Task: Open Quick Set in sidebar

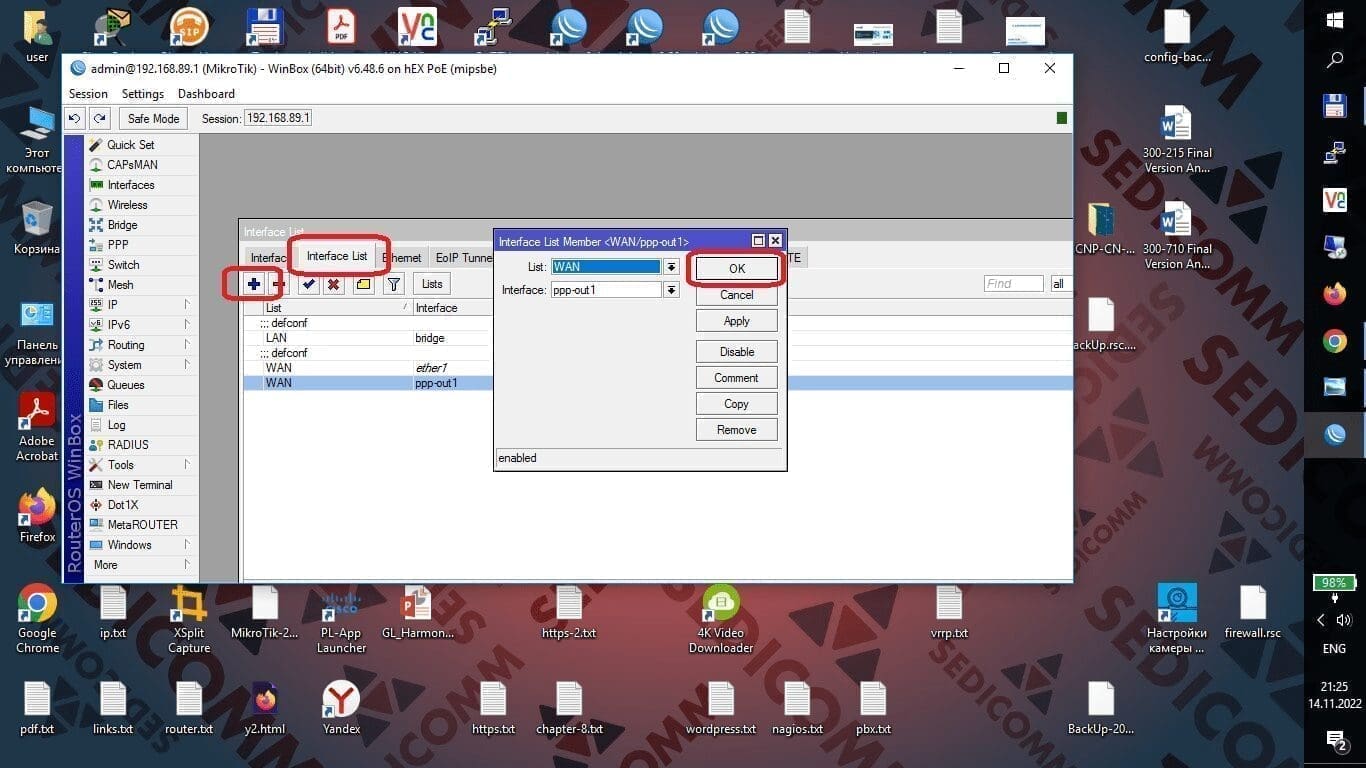Action: (x=130, y=145)
